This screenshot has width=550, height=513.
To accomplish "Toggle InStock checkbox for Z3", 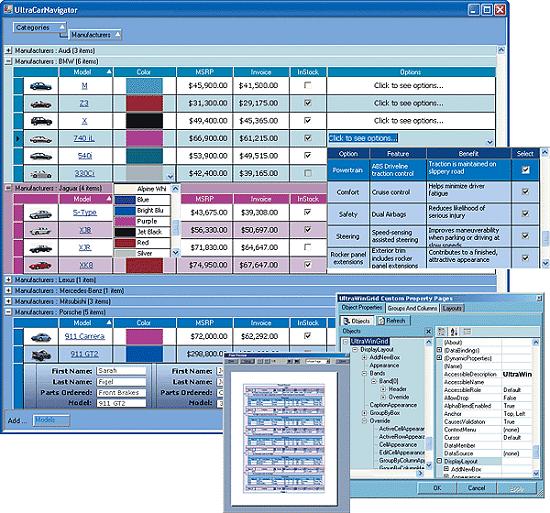I will [x=308, y=103].
